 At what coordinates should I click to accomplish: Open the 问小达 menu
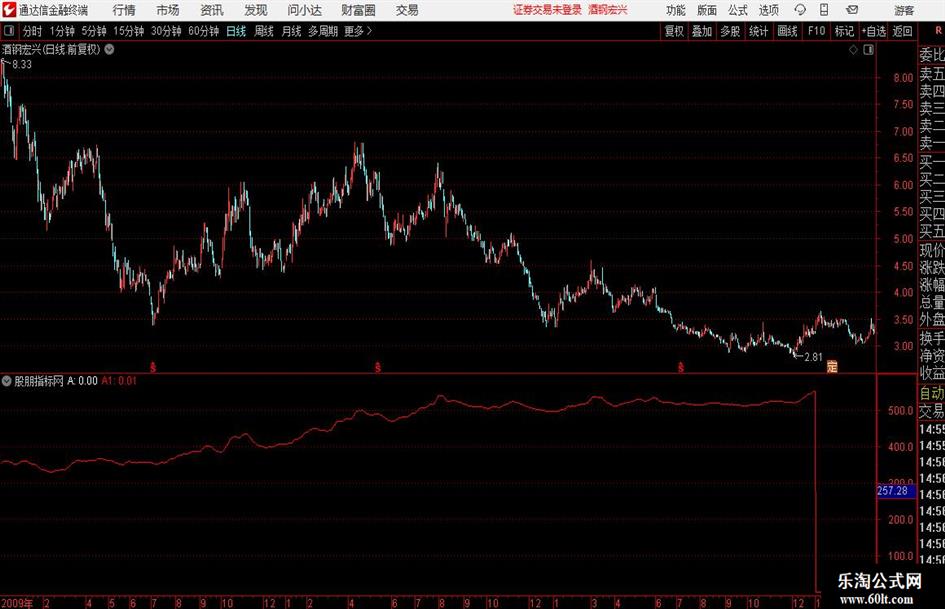pyautogui.click(x=304, y=10)
